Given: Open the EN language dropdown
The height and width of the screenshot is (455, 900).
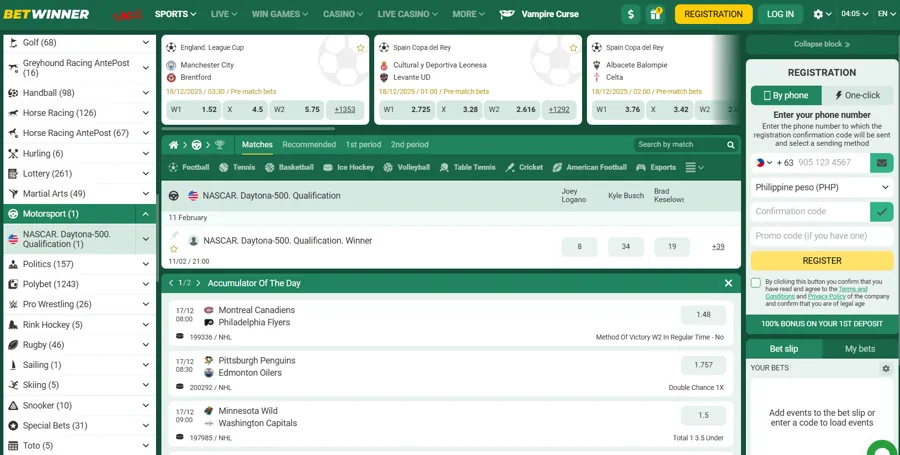Looking at the screenshot, I should (885, 14).
